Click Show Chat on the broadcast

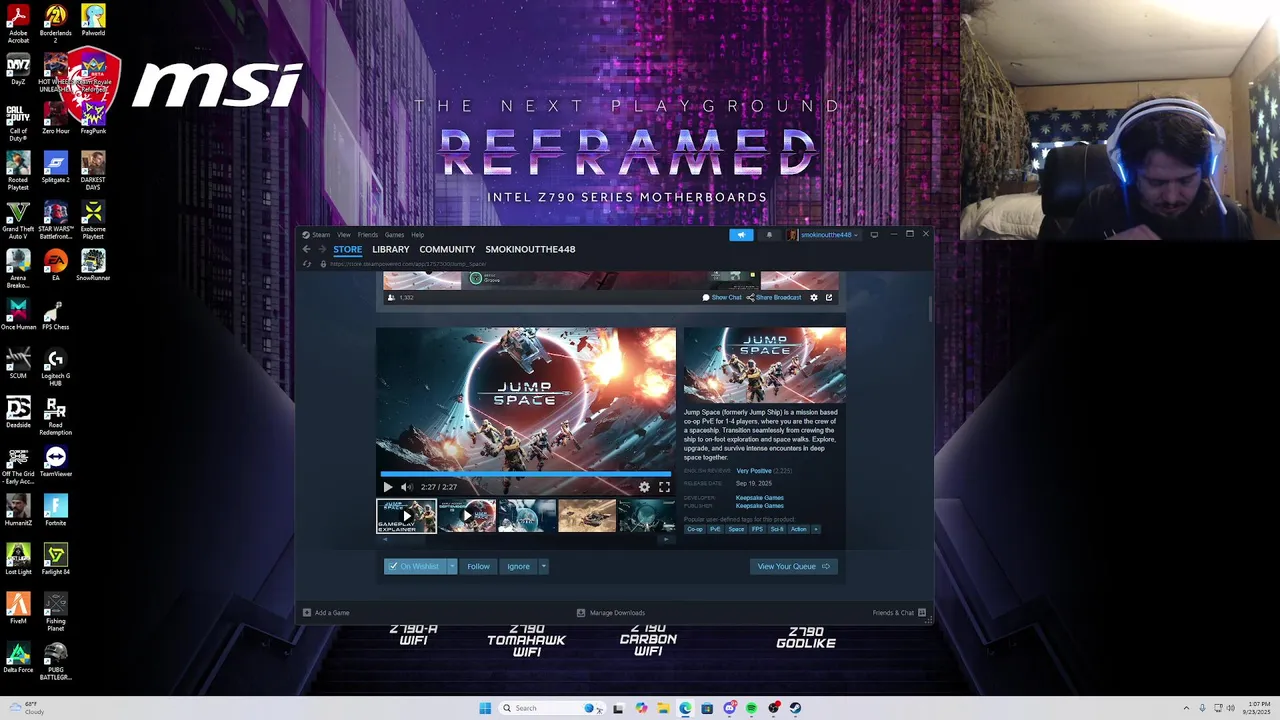point(722,297)
